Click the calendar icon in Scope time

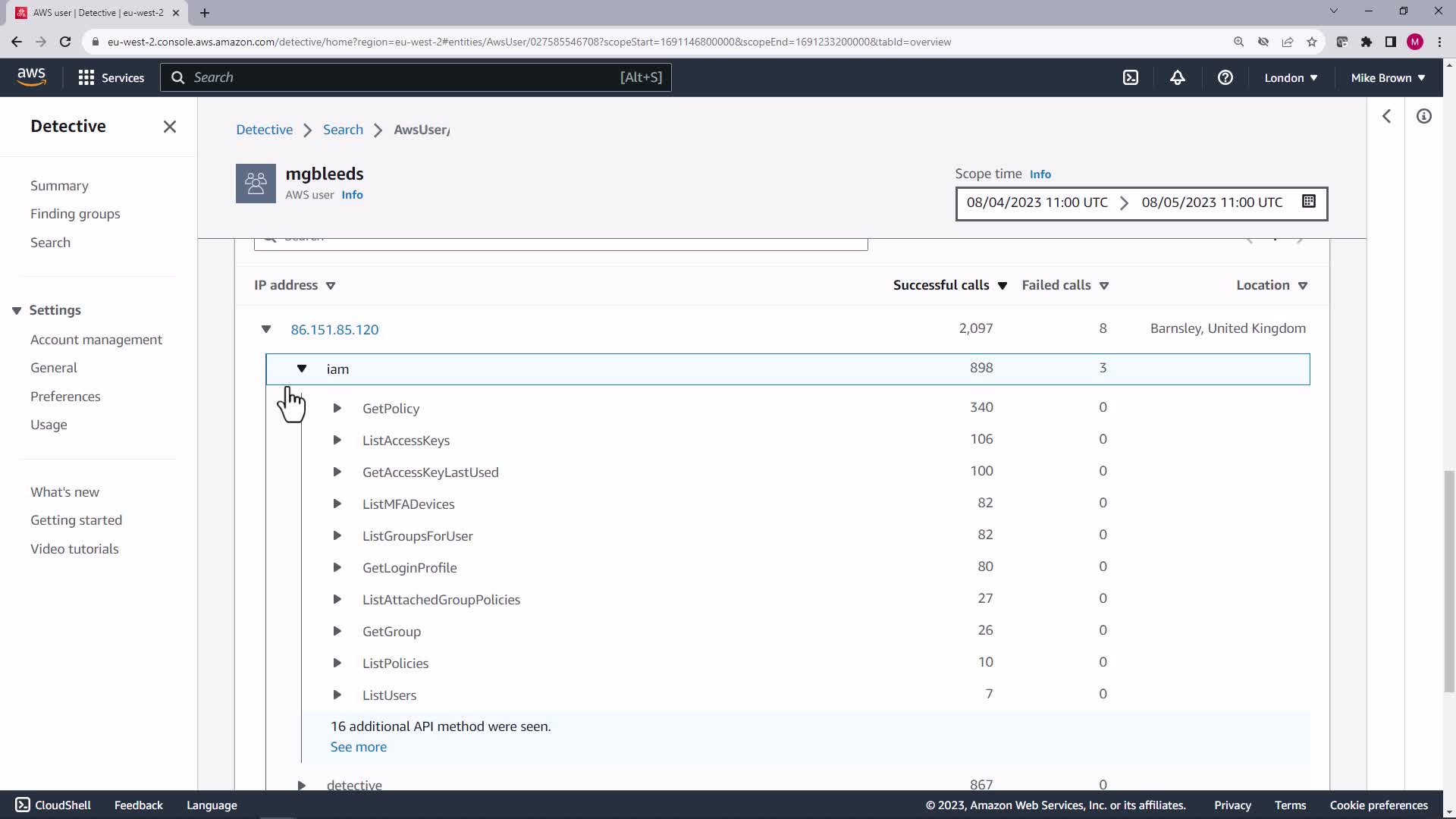point(1308,202)
